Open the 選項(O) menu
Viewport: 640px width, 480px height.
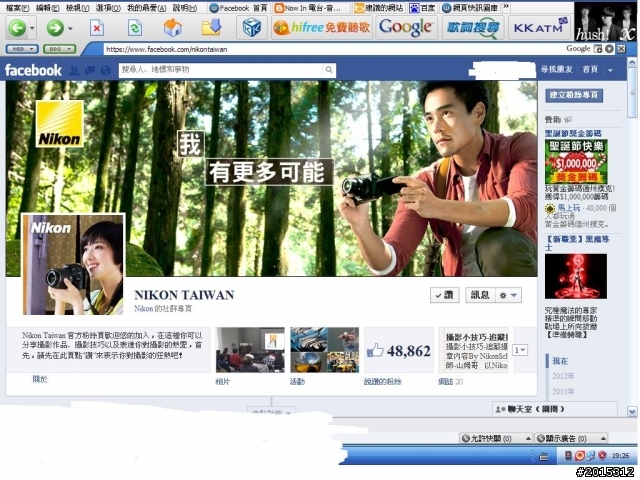click(108, 8)
